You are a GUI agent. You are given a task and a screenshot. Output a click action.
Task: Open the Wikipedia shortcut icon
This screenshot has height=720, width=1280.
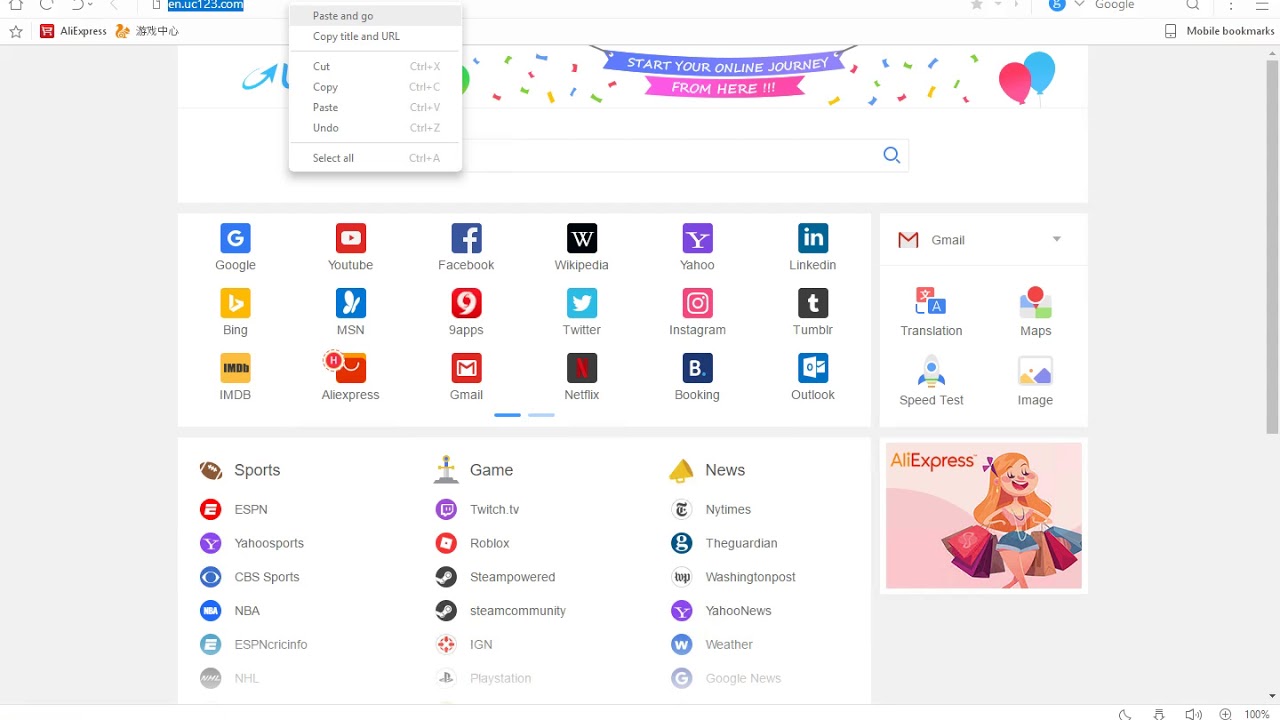(x=582, y=238)
